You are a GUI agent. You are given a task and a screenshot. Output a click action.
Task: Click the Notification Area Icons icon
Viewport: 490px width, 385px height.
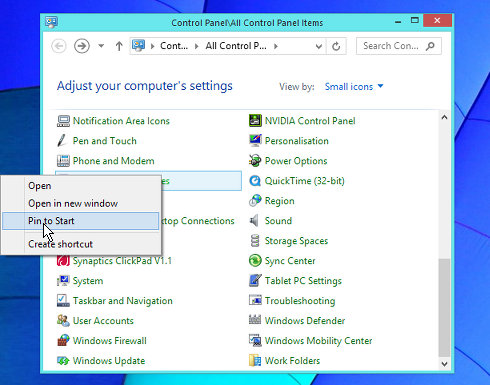[63, 121]
